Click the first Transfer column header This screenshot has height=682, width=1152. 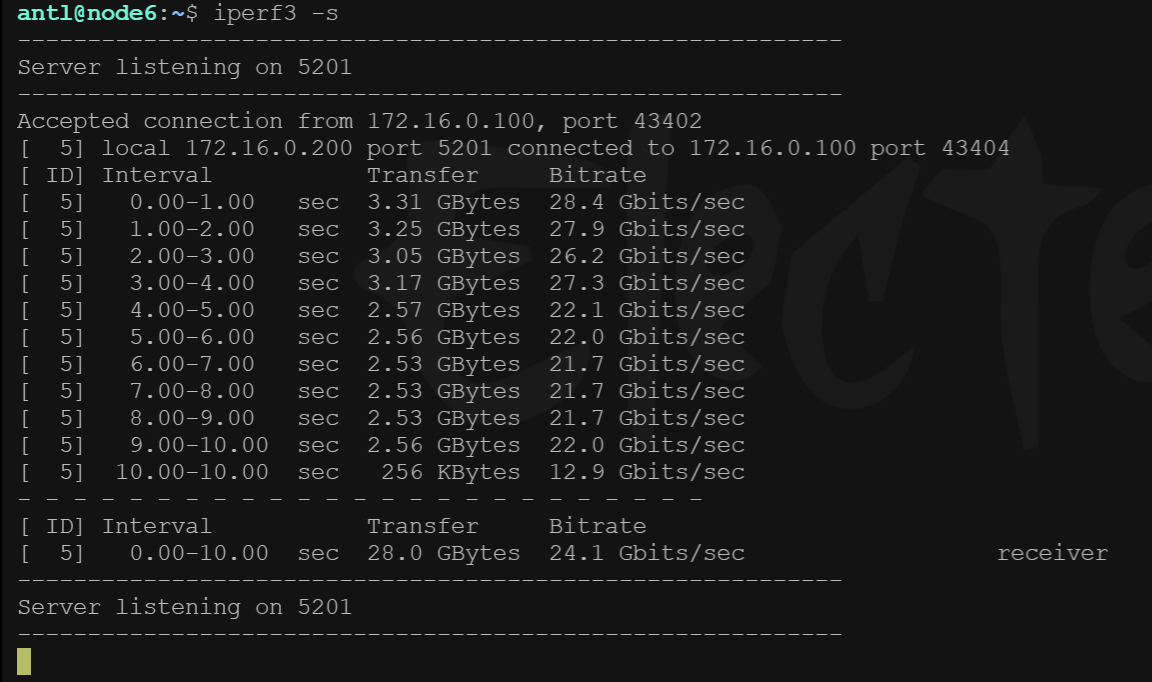422,175
